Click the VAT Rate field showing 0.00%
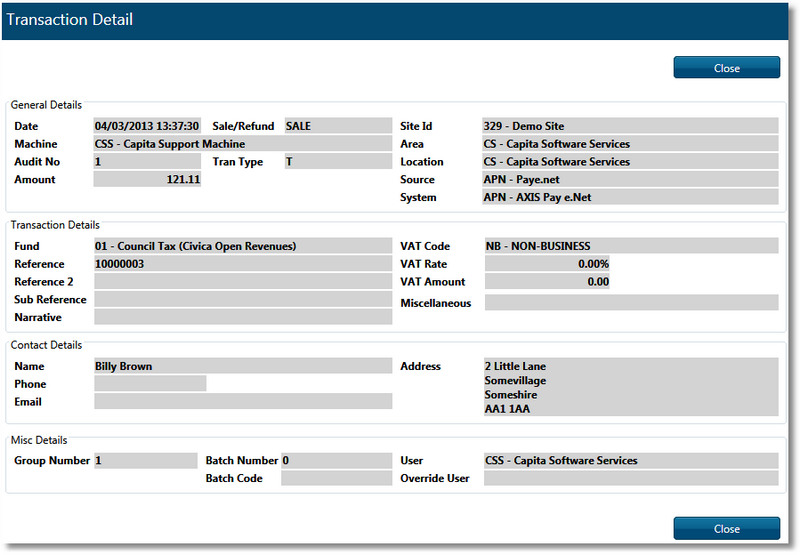This screenshot has height=555, width=800. tap(547, 264)
